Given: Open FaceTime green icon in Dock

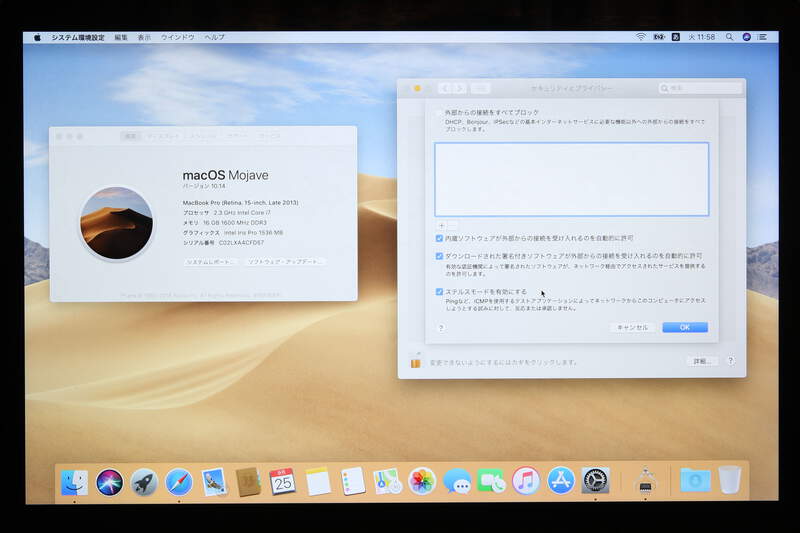Looking at the screenshot, I should tap(491, 481).
